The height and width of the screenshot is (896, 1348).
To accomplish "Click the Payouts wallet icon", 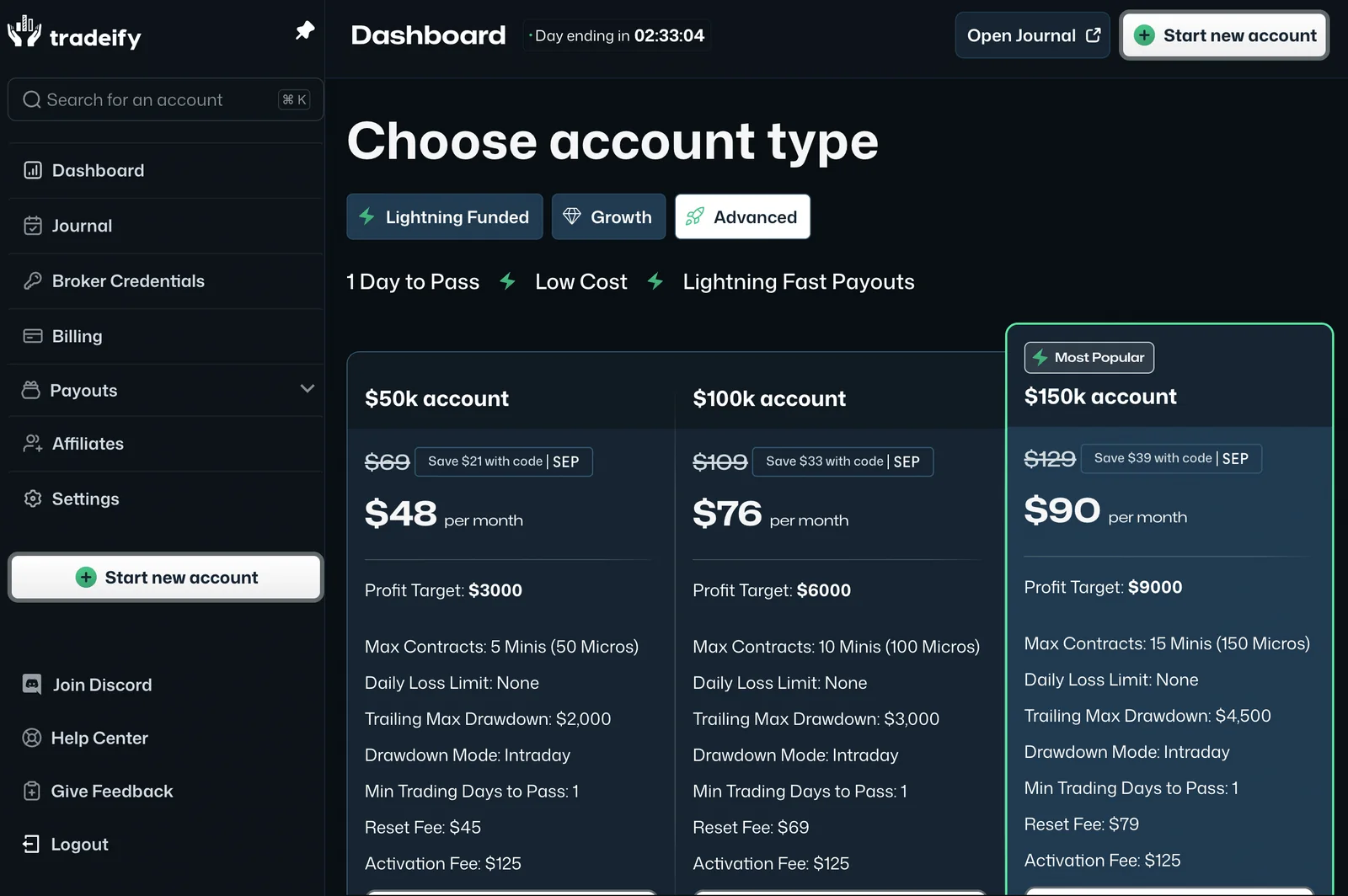I will pyautogui.click(x=31, y=390).
